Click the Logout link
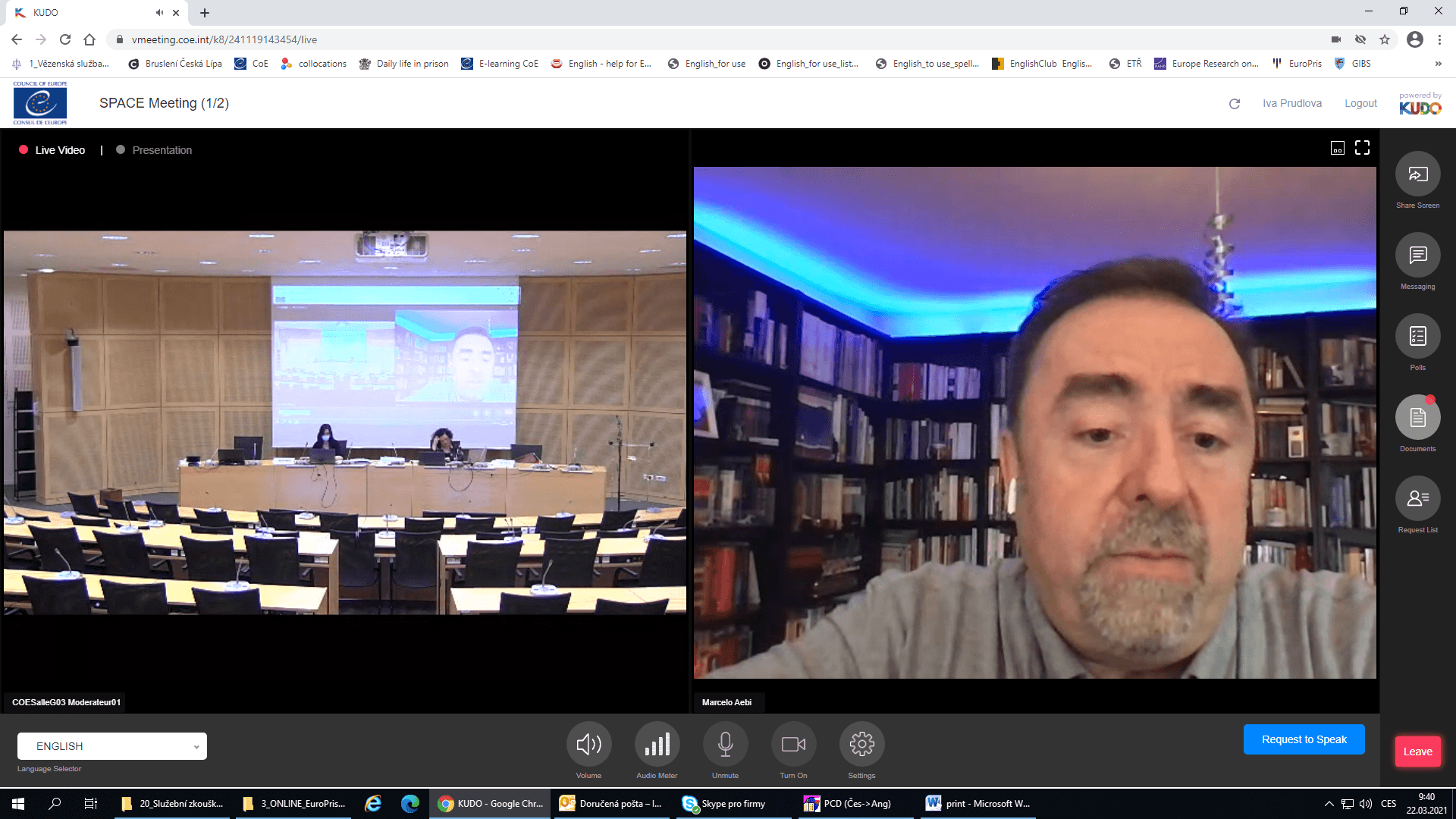 (1360, 103)
